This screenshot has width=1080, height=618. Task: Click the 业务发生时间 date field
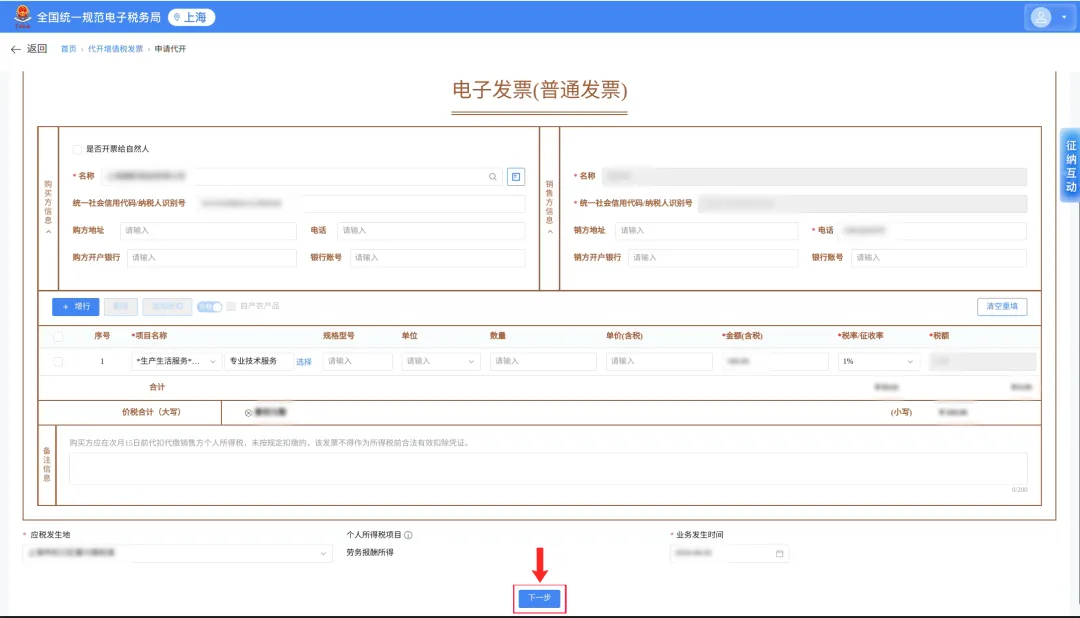(x=729, y=553)
